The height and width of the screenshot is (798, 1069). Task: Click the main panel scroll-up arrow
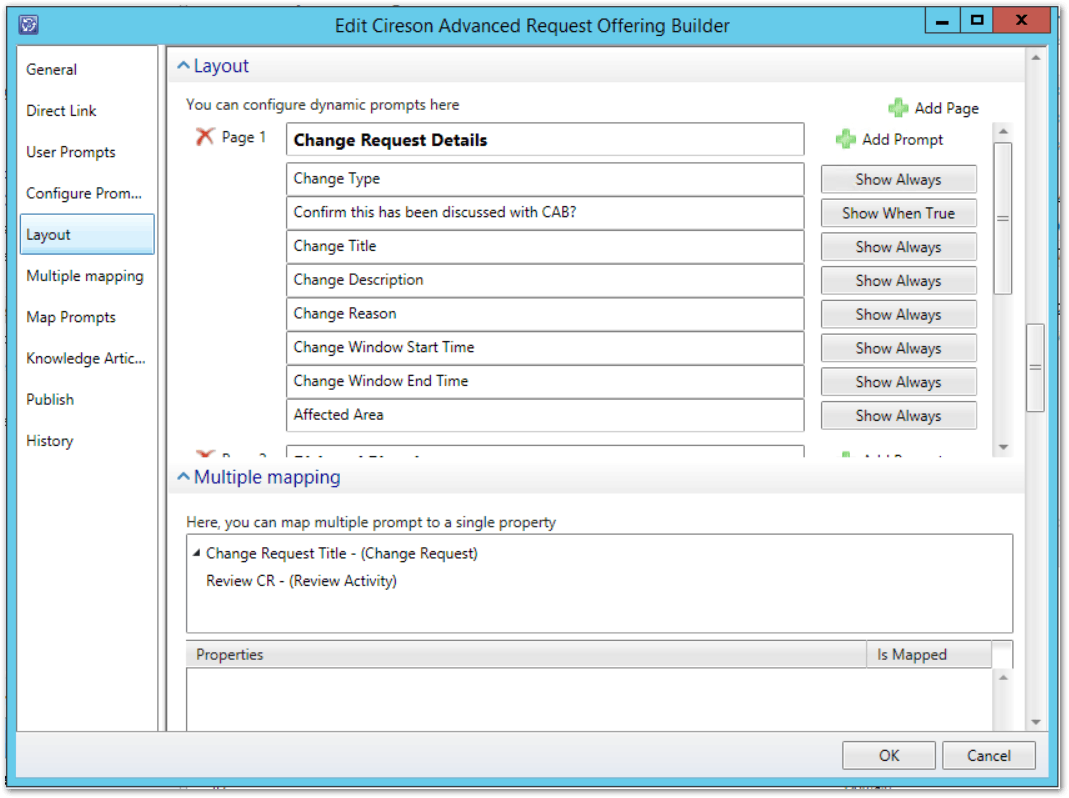point(1036,58)
